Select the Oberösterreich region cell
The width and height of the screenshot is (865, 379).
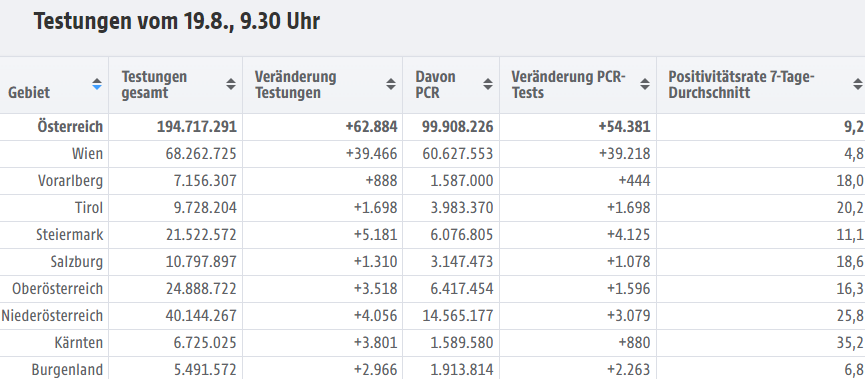click(57, 289)
